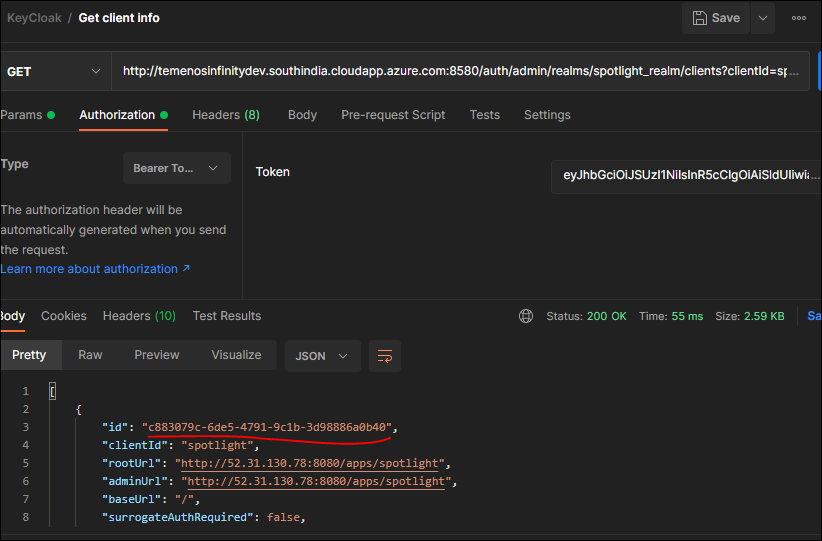This screenshot has width=822, height=541.
Task: Open the rootUrl link in the response
Action: click(x=309, y=463)
